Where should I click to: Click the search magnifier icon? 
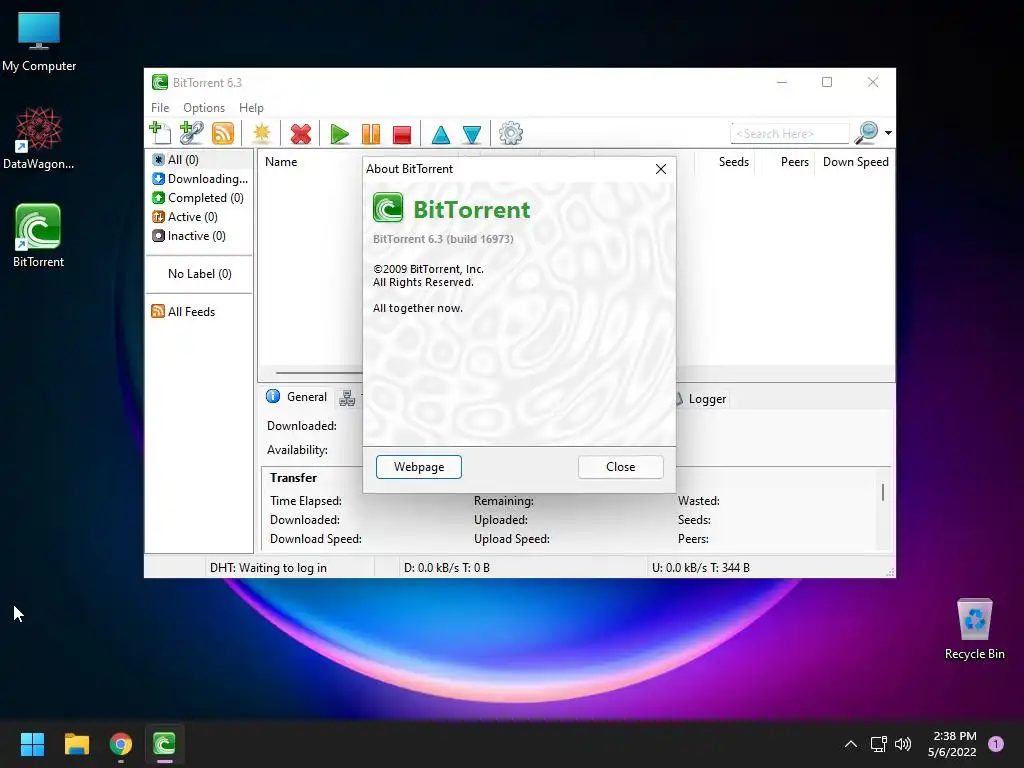(x=867, y=133)
